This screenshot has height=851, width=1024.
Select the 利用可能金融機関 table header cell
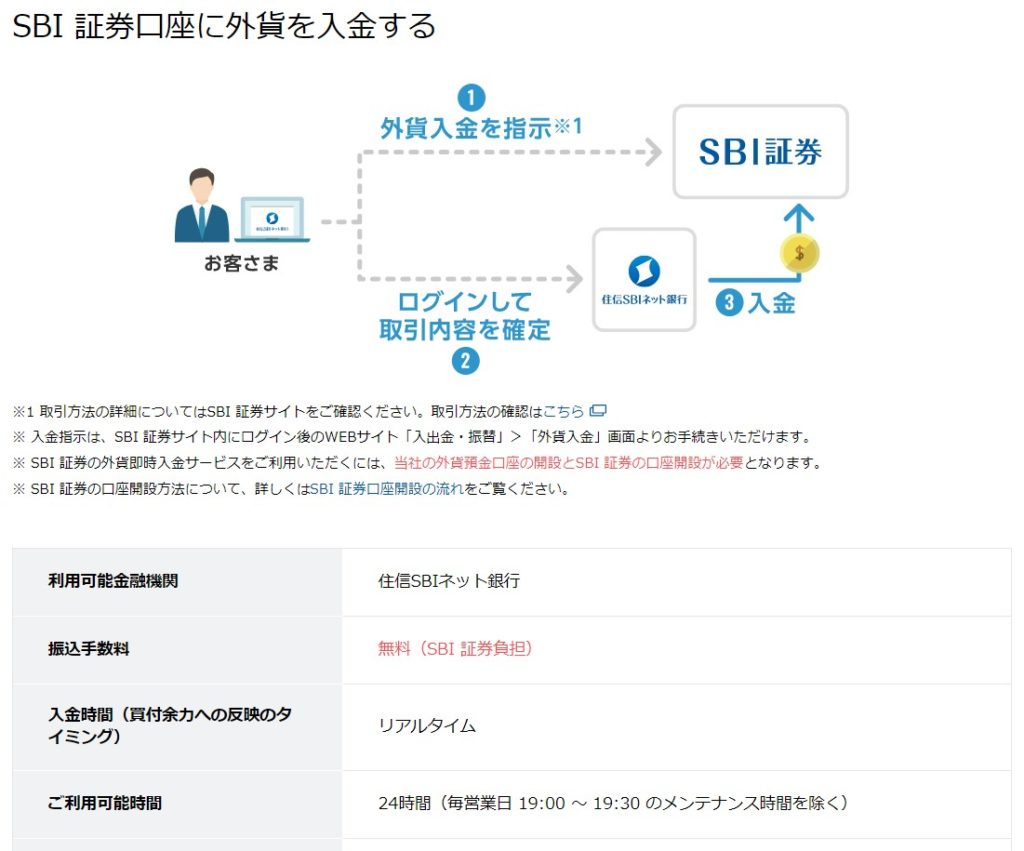click(113, 581)
